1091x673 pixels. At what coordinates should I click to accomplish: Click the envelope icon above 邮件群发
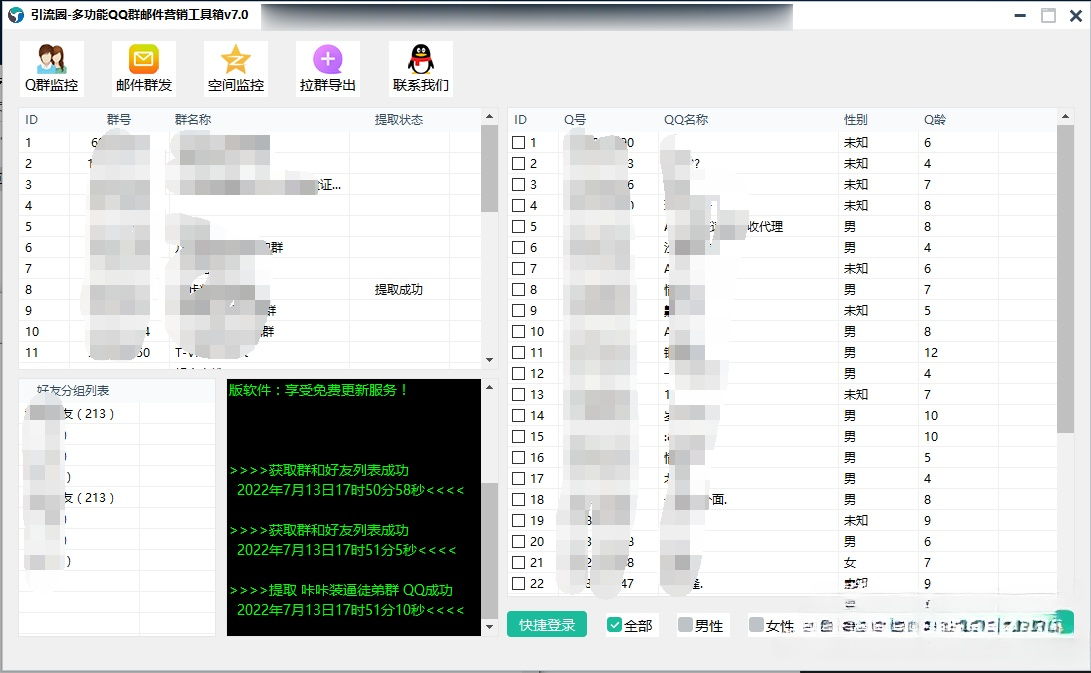coord(142,58)
